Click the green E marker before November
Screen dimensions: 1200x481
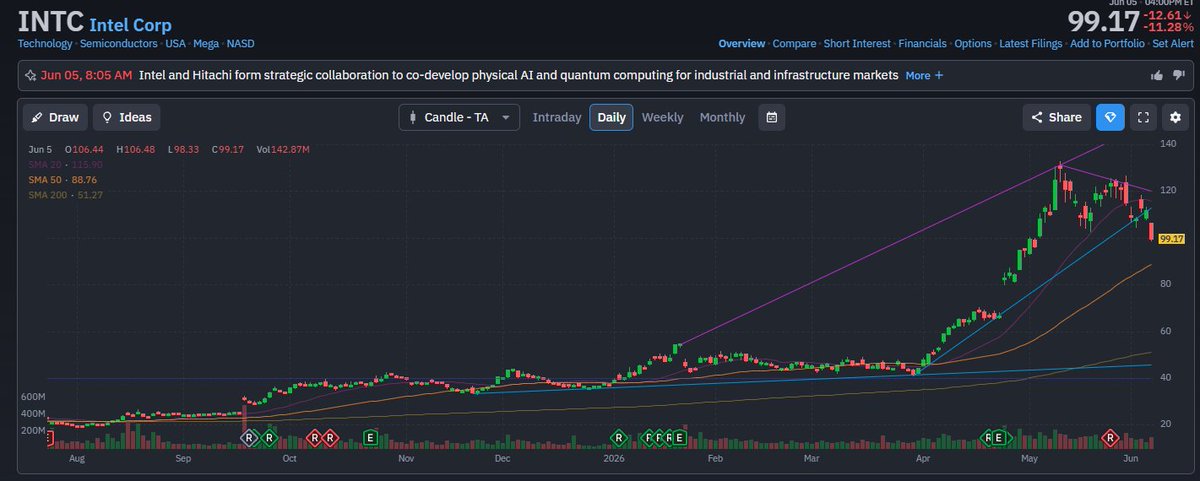coord(371,437)
